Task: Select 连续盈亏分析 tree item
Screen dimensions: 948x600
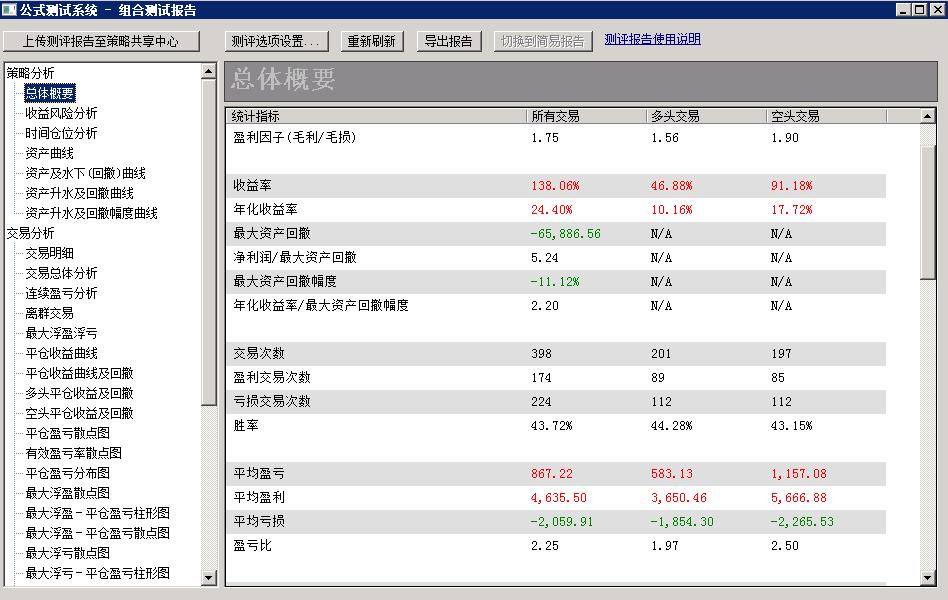Action: tap(61, 293)
